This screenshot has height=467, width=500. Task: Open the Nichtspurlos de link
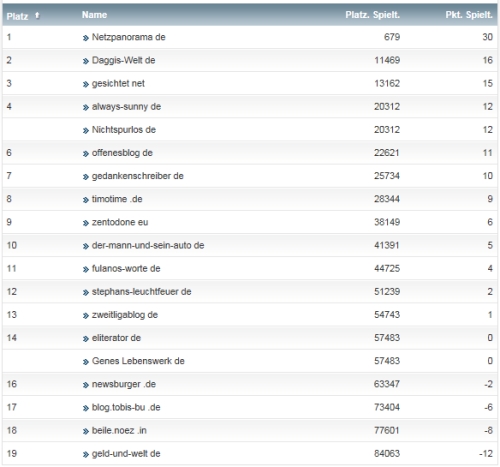[124, 130]
